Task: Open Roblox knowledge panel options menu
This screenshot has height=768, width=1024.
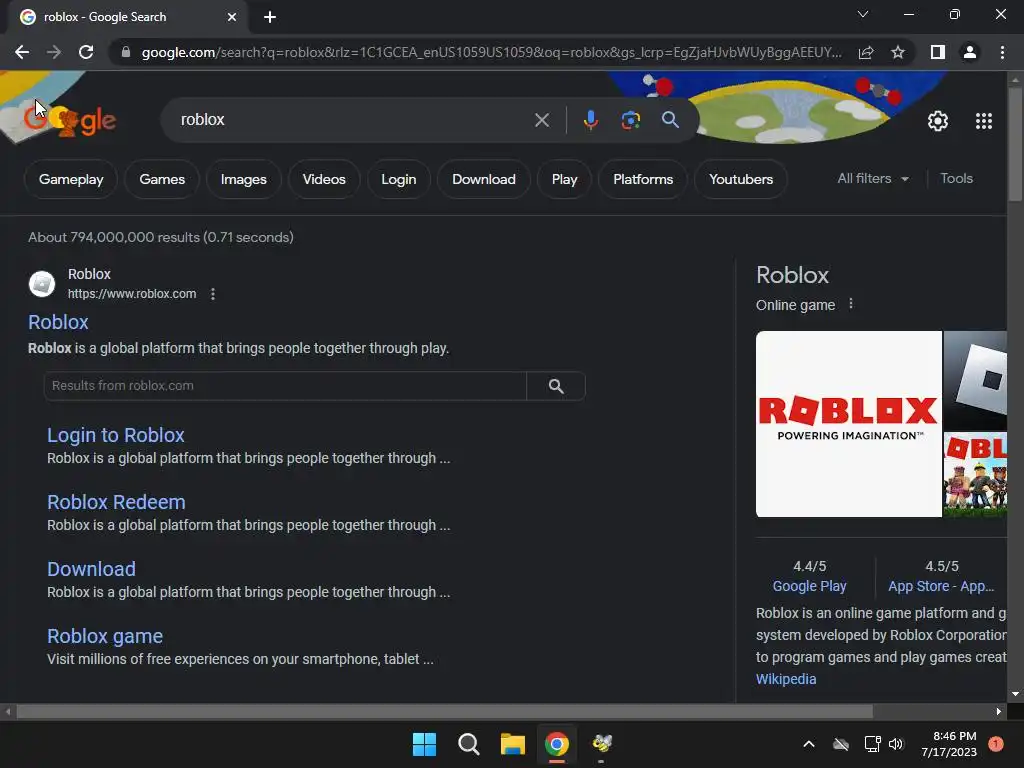Action: 850,304
